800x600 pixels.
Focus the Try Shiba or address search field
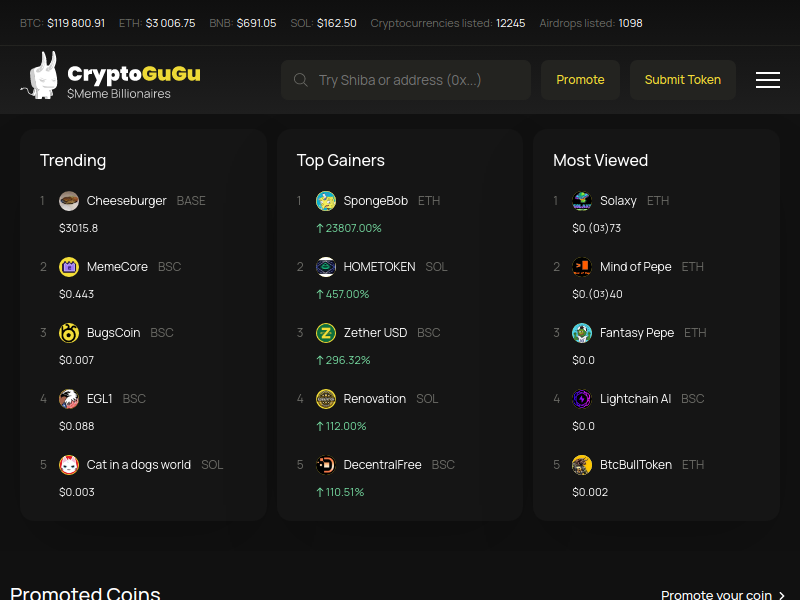pyautogui.click(x=406, y=80)
